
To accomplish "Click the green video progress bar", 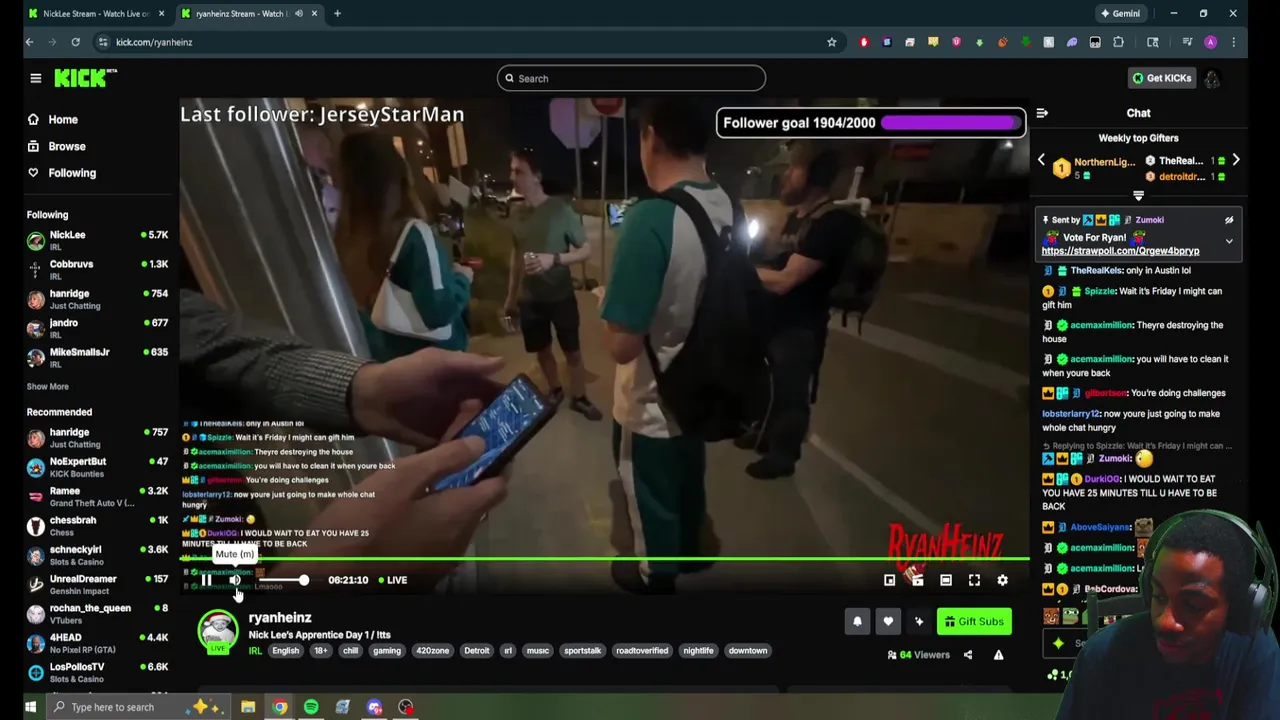I will pyautogui.click(x=604, y=559).
